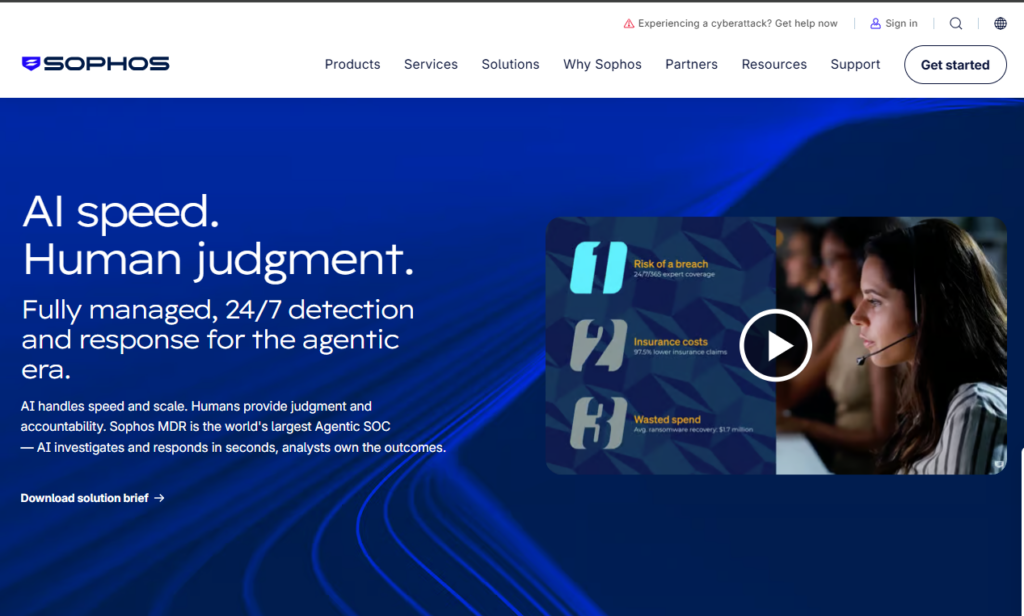Screen dimensions: 1024x616
Task: Click the number 2 graphic in video
Action: click(x=598, y=346)
